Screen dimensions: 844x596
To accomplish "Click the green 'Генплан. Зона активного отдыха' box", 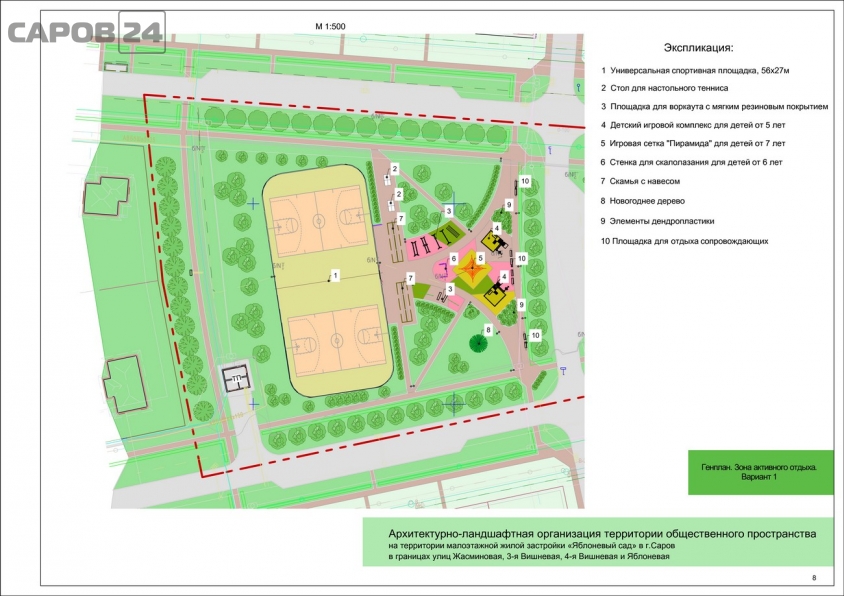I will 759,472.
